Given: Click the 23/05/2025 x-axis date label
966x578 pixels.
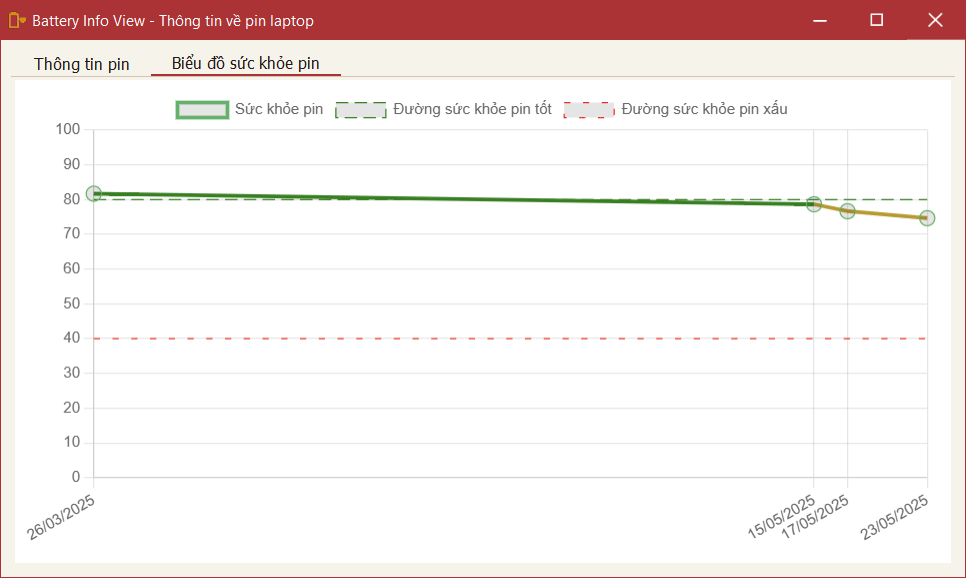Looking at the screenshot, I should click(x=896, y=517).
